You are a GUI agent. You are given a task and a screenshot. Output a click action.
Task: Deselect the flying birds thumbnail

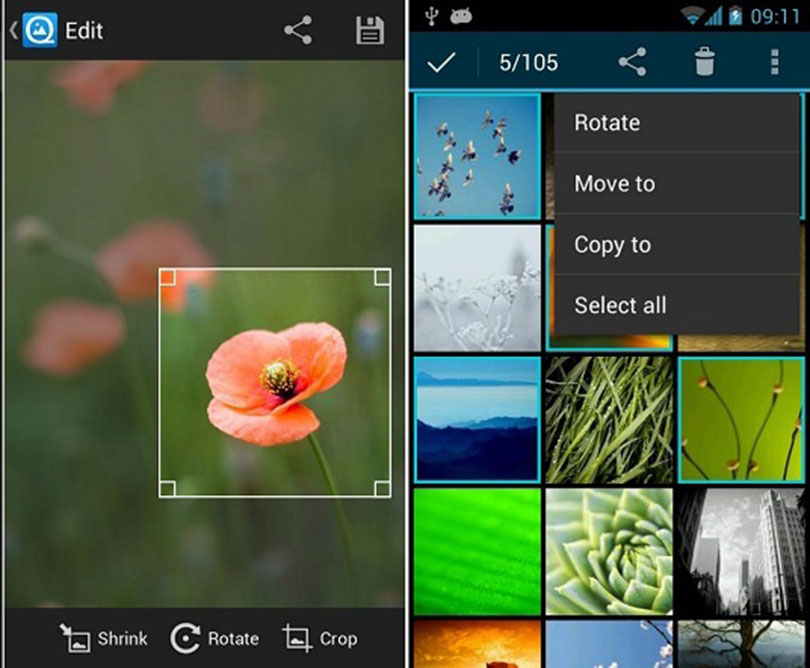pyautogui.click(x=477, y=157)
